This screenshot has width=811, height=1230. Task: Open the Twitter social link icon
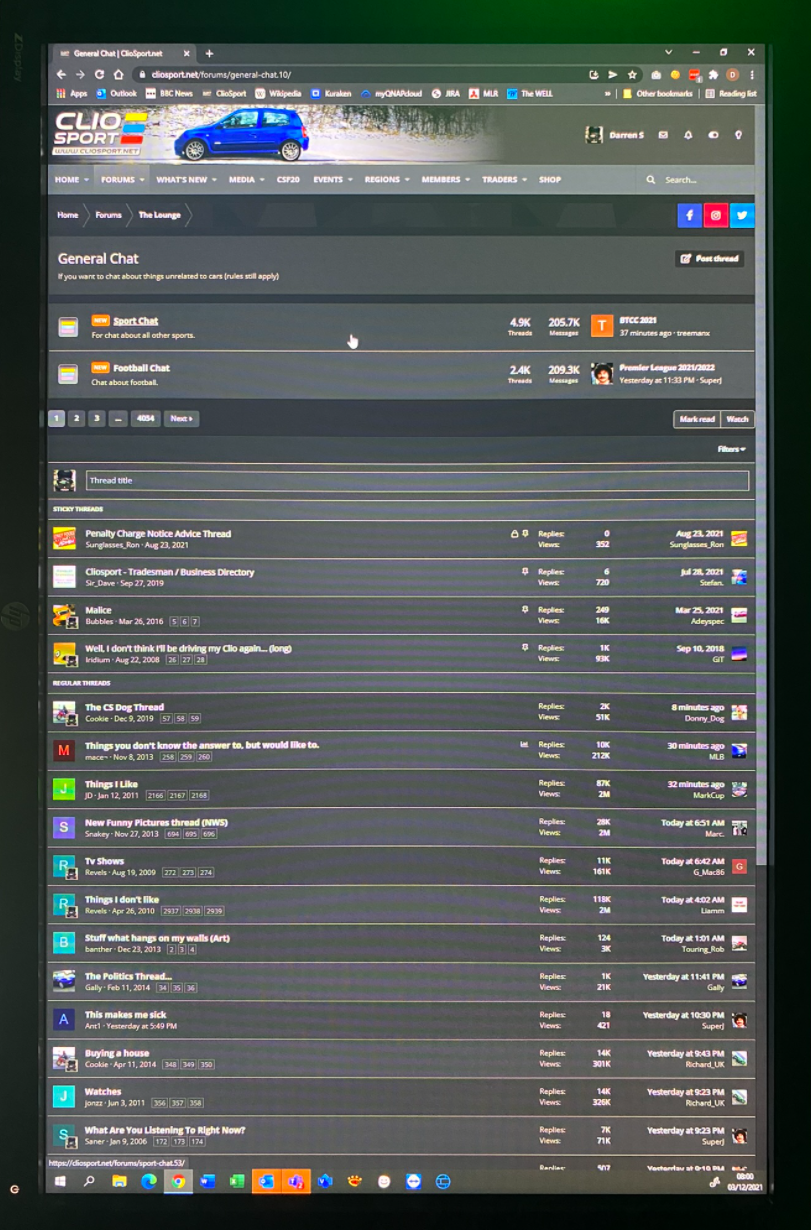tap(741, 215)
